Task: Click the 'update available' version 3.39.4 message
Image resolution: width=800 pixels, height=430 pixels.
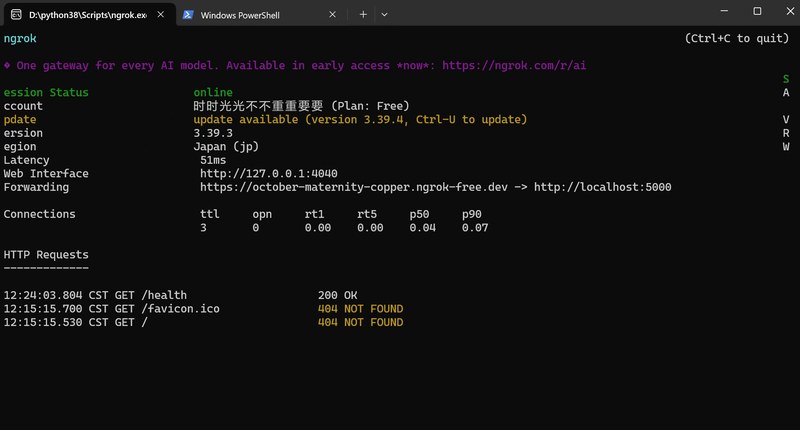Action: (360, 119)
